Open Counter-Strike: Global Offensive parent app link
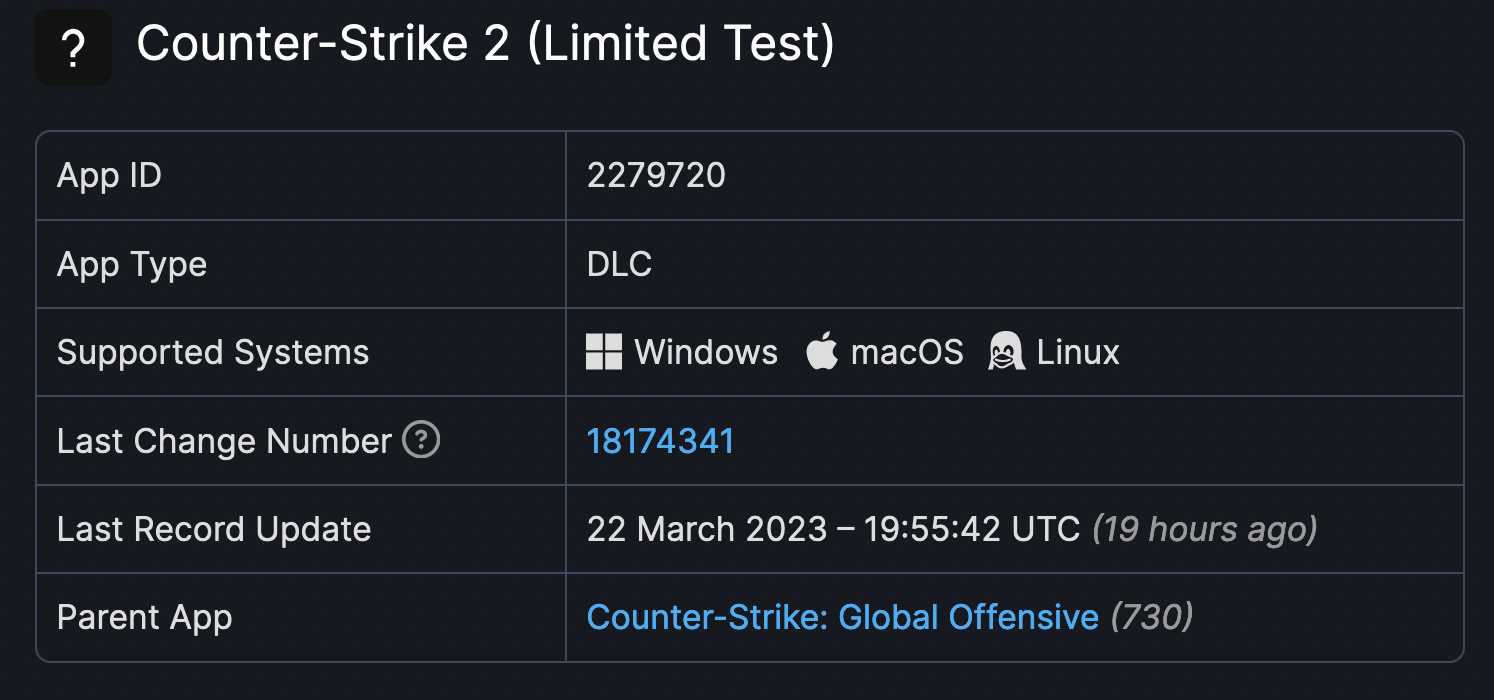1494x700 pixels. (x=842, y=617)
